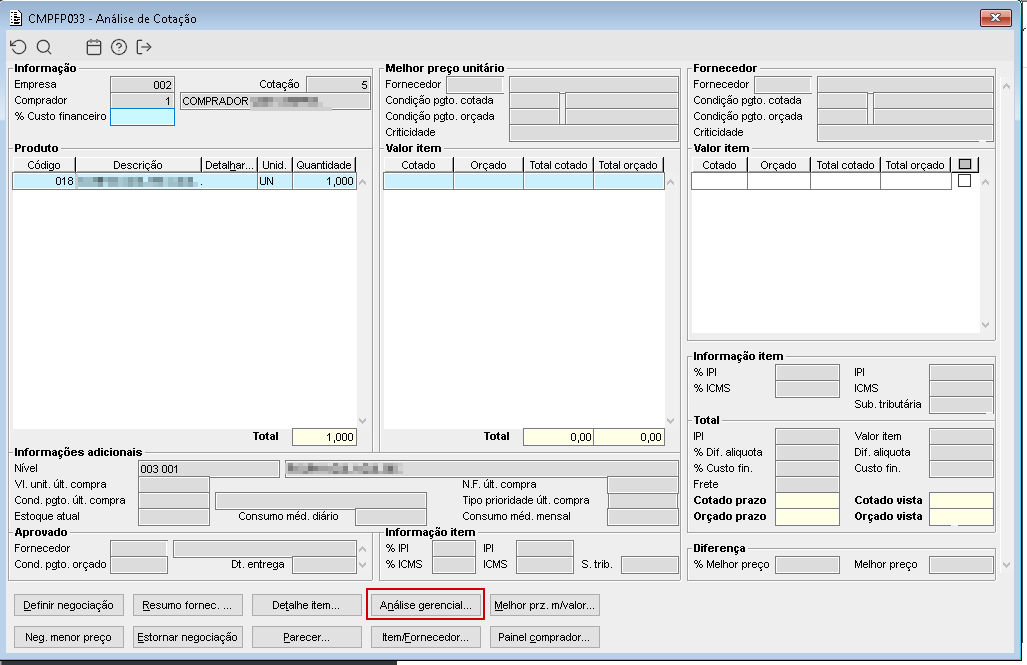Click Total orçado header in Melhor preço grid
The width and height of the screenshot is (1027, 665).
627,165
